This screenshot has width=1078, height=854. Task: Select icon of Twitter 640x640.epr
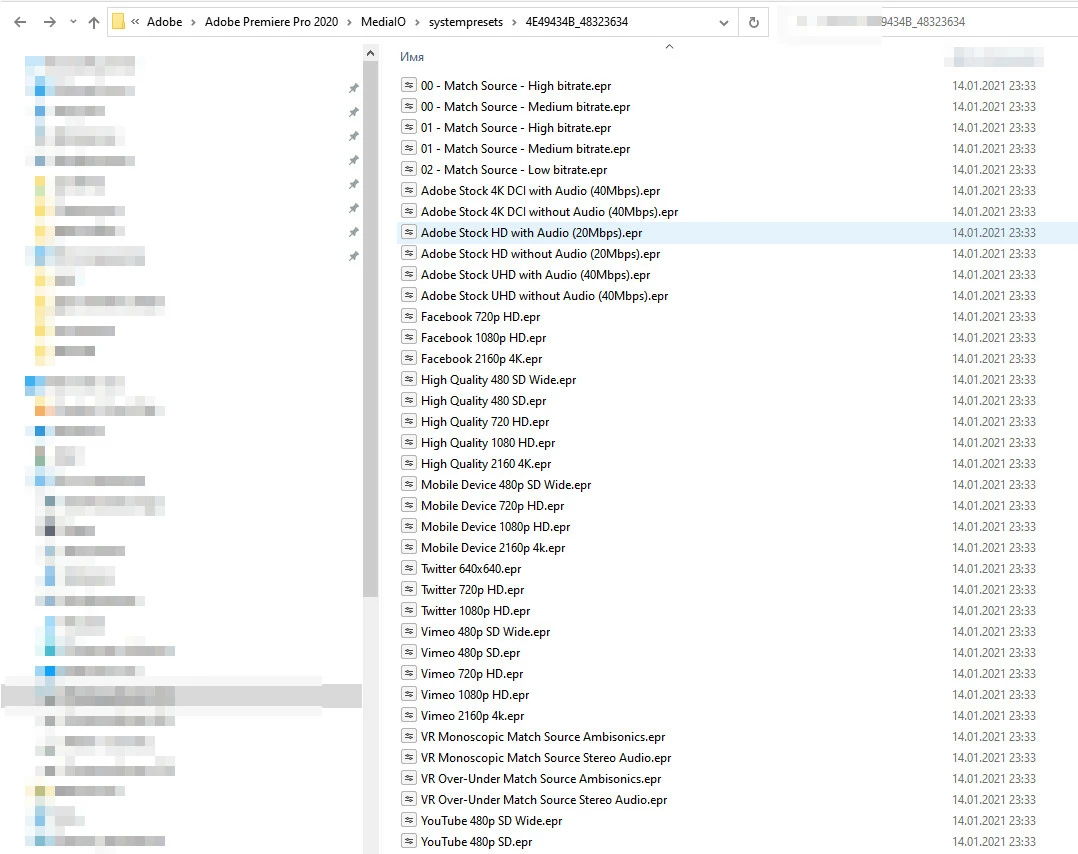[x=408, y=569]
